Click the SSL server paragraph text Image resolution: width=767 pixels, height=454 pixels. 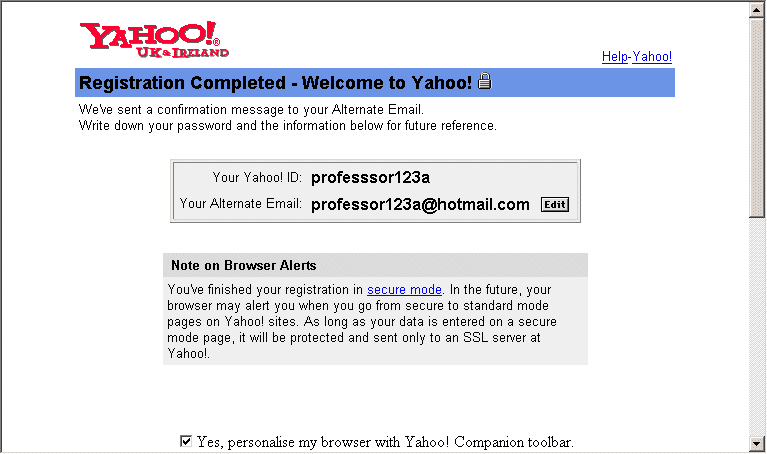point(362,321)
